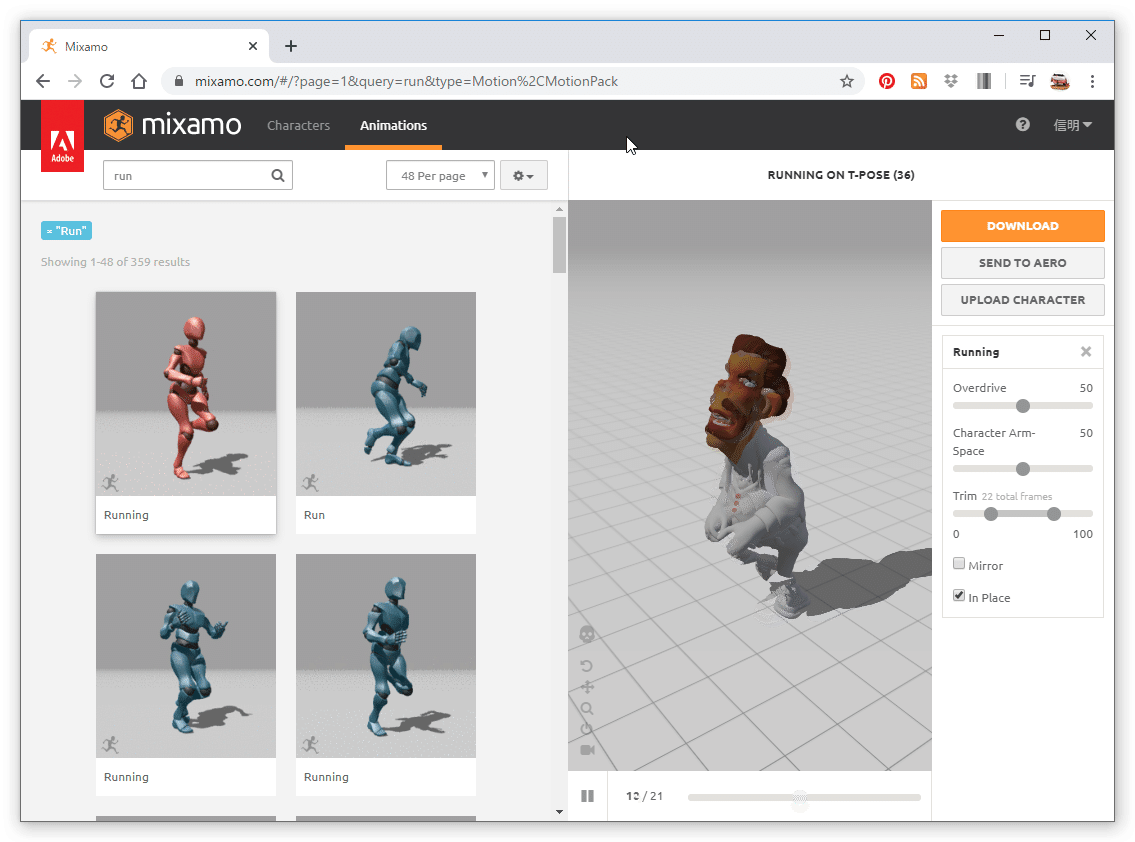Close the Mixamo browser tab
Image resolution: width=1135 pixels, height=842 pixels.
253,46
